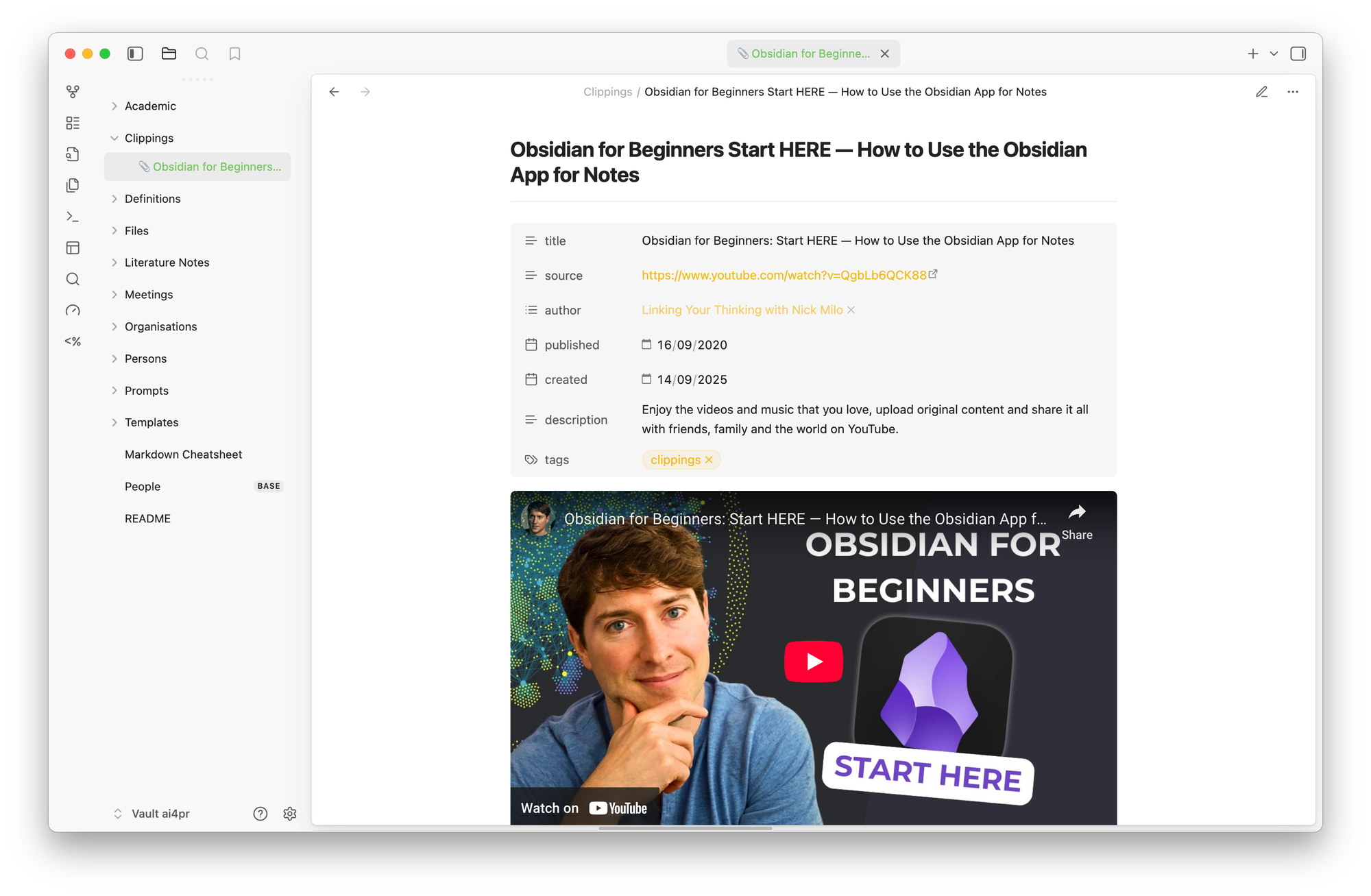Click the Nick Milo author link
The width and height of the screenshot is (1371, 896).
point(742,310)
